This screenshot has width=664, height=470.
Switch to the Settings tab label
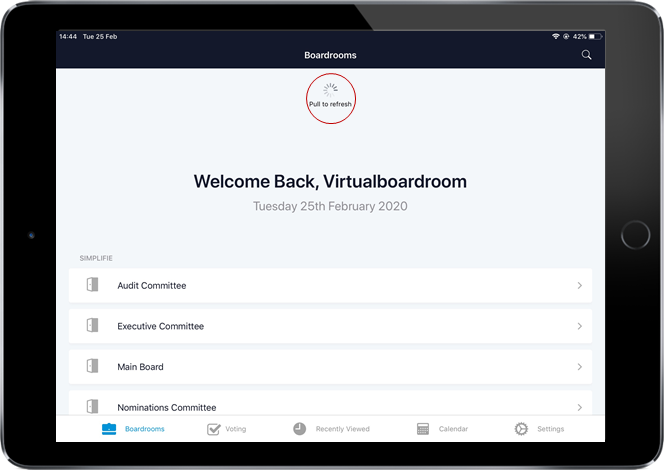point(551,429)
